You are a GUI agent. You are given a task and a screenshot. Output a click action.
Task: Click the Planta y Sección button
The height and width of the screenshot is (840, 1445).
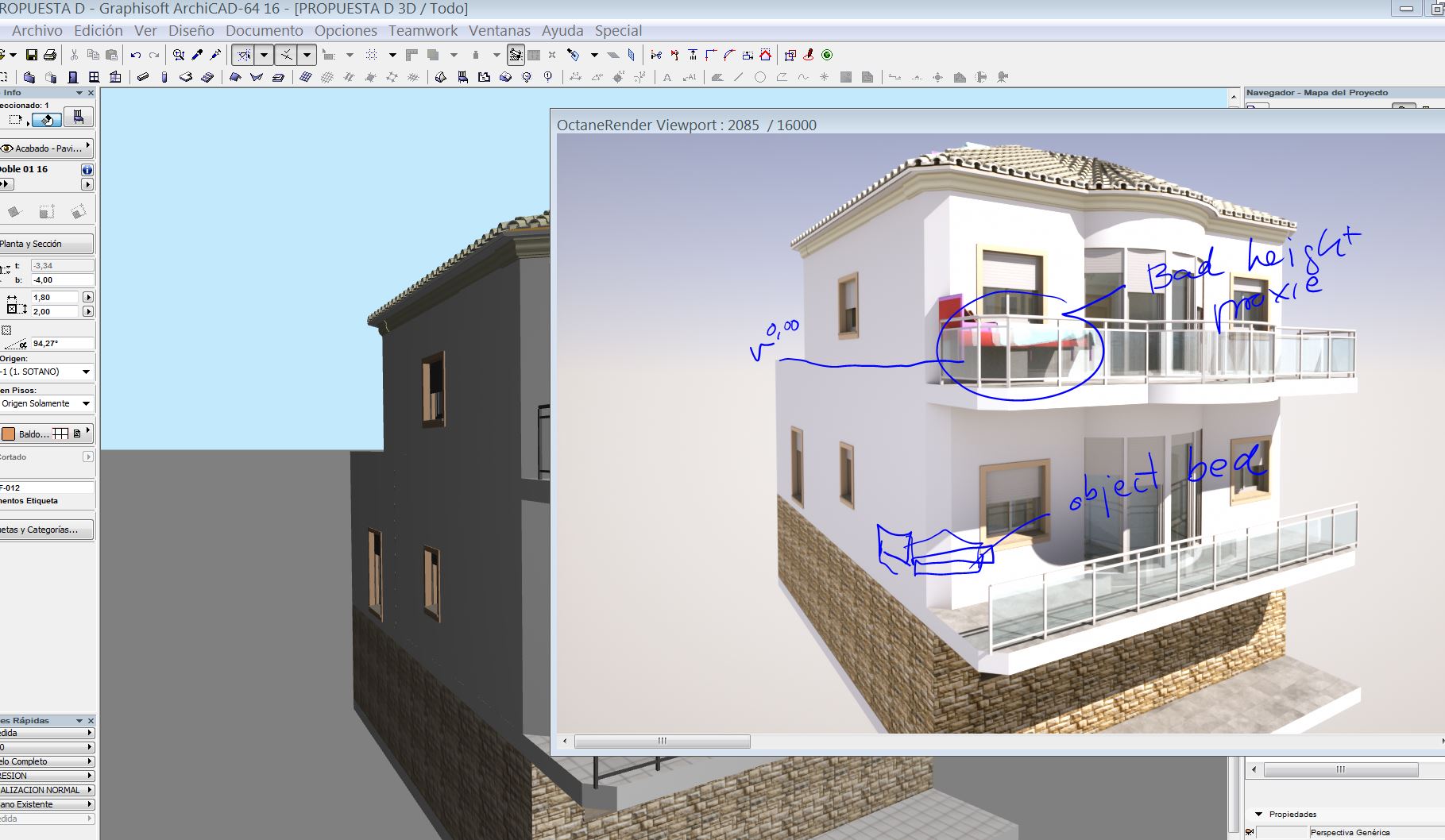click(47, 244)
